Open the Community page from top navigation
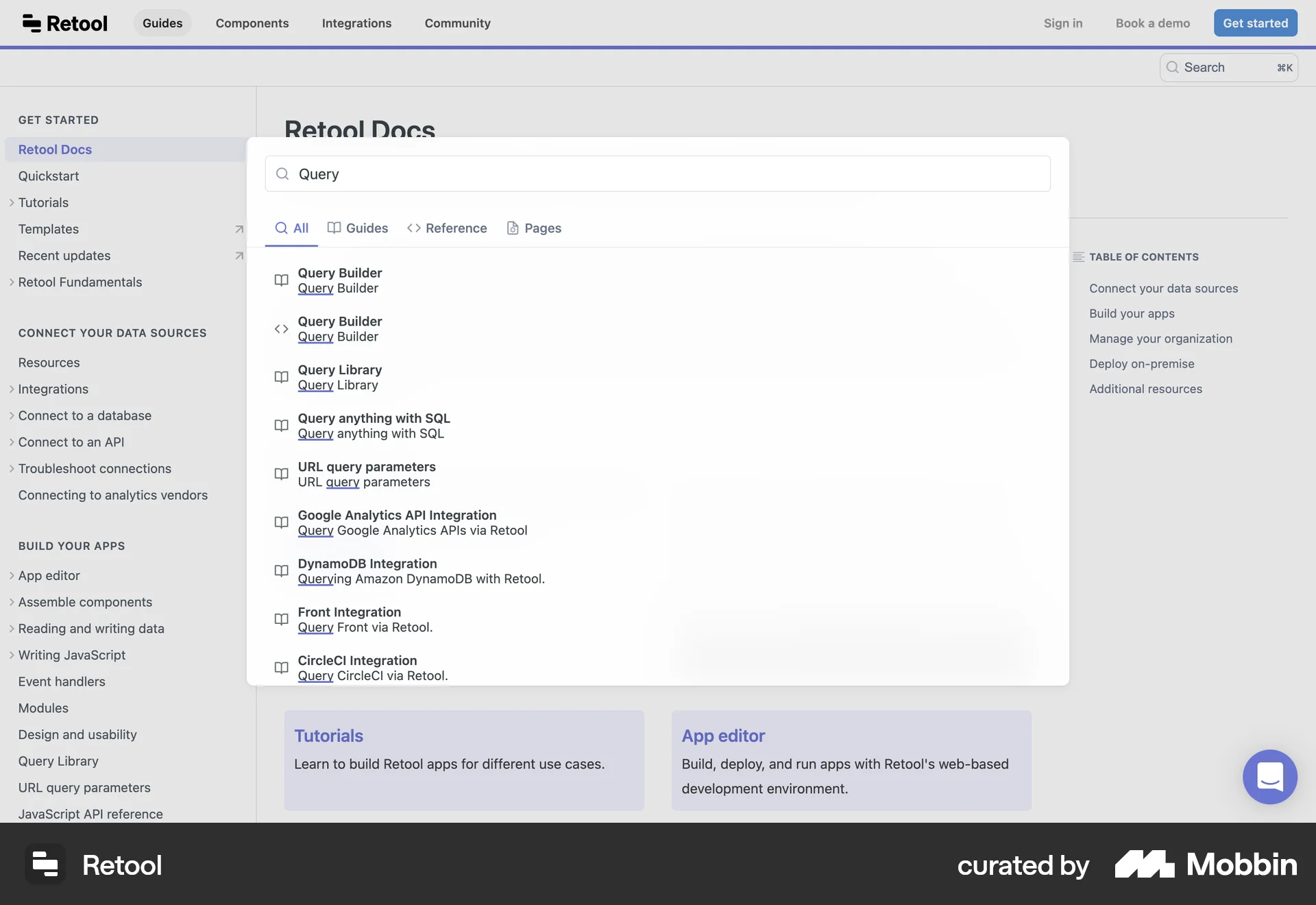The image size is (1316, 905). pos(457,23)
